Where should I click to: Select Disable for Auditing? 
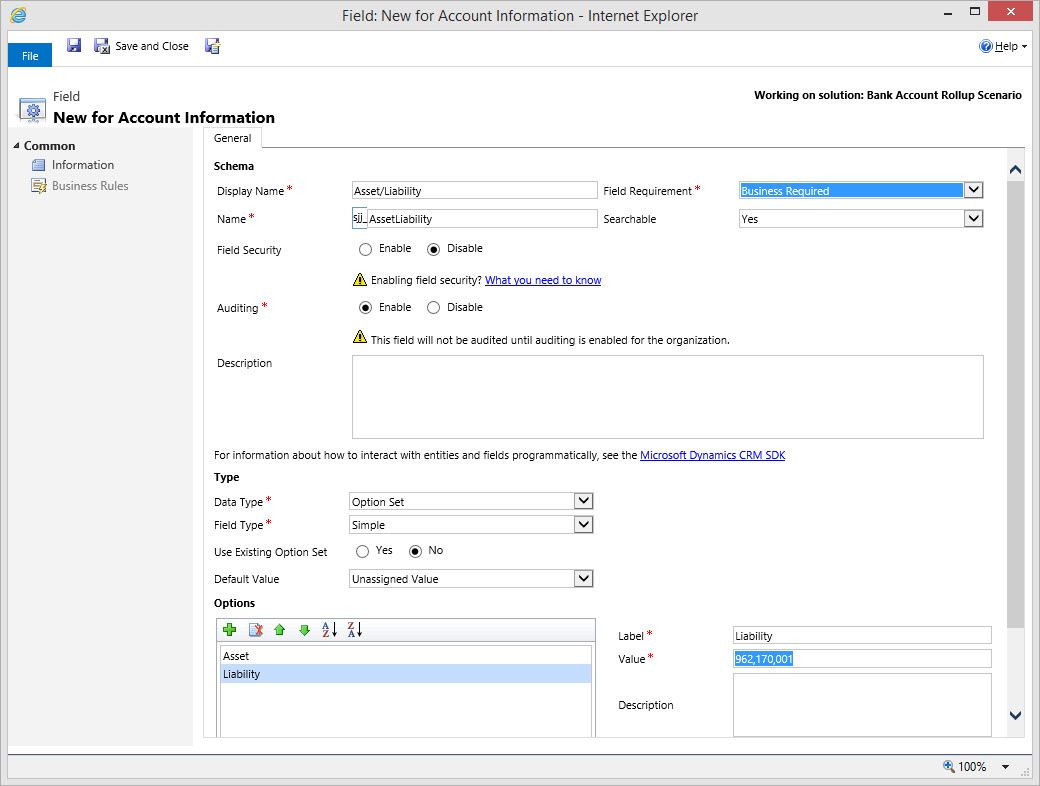[433, 308]
